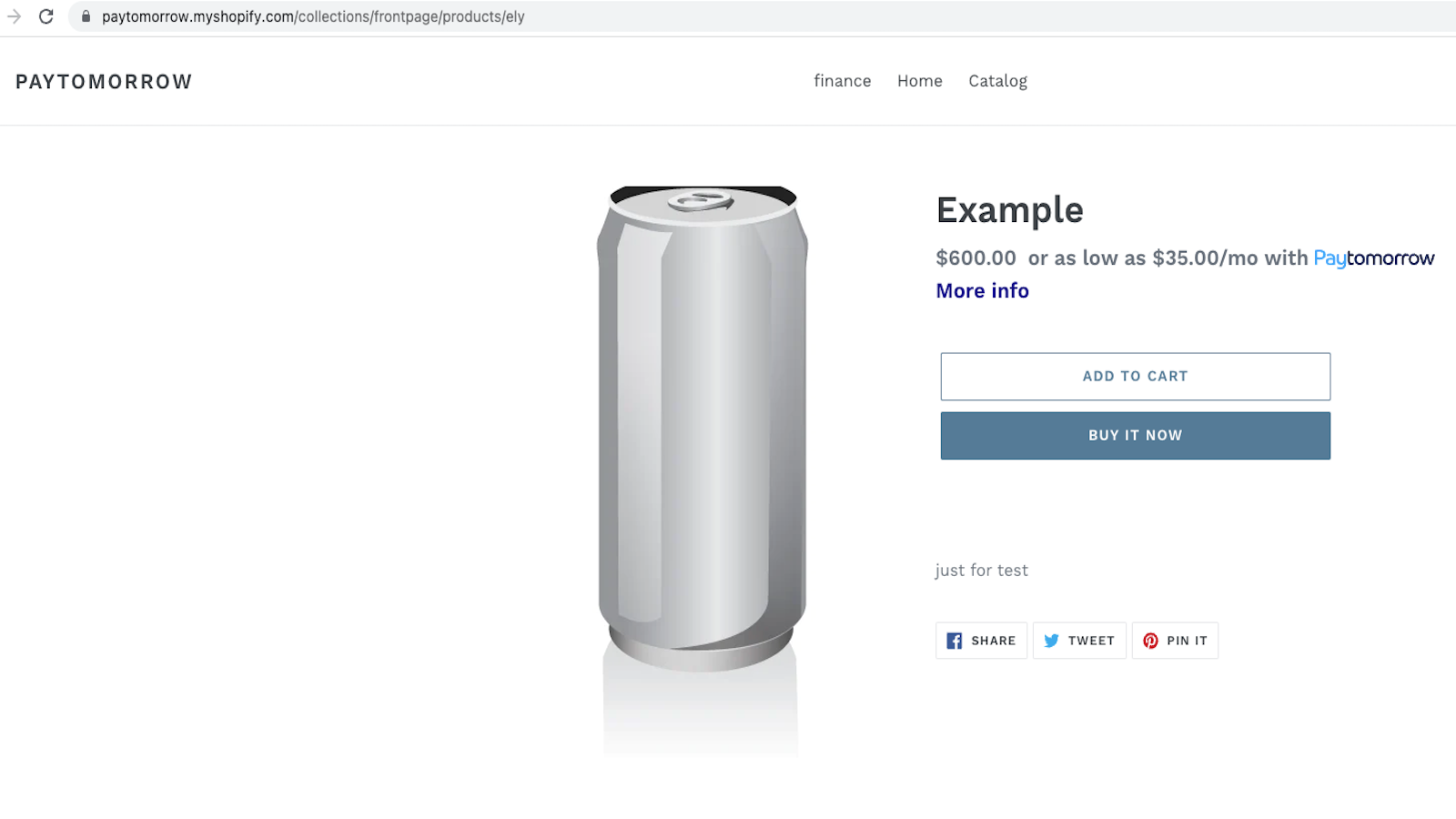Click the 'just for test' description
The width and height of the screenshot is (1456, 819).
[981, 571]
